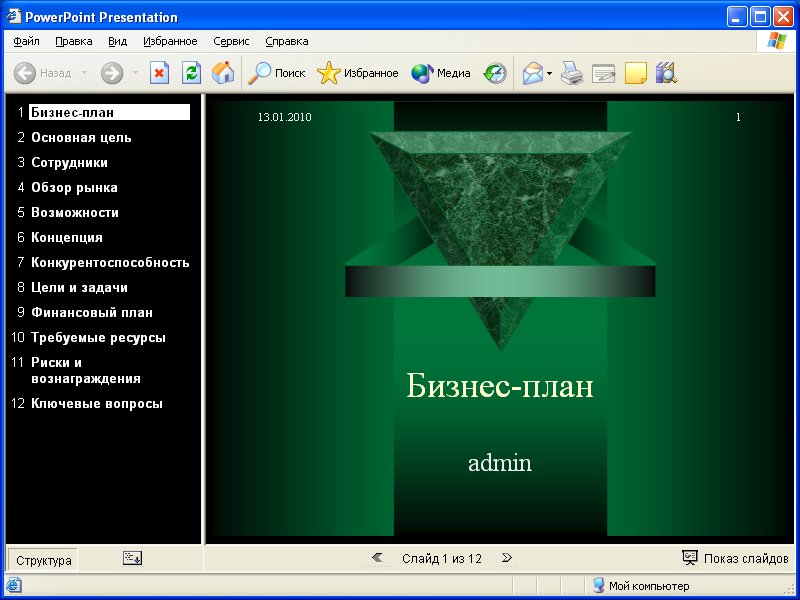The height and width of the screenshot is (600, 800).
Task: Click the Бизнес-план slide title
Action: click(x=500, y=386)
